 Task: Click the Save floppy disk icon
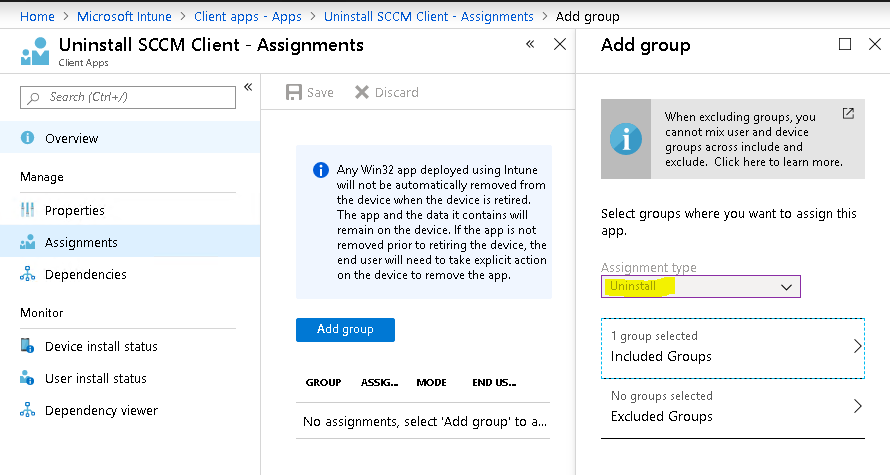pos(293,93)
